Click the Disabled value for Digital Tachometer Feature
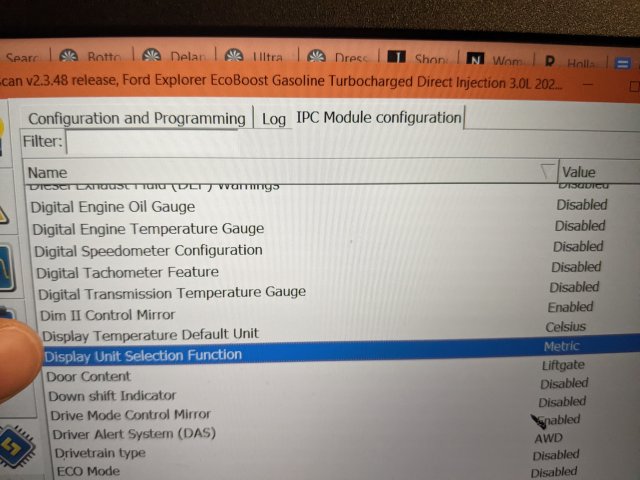The image size is (640, 480). (576, 267)
